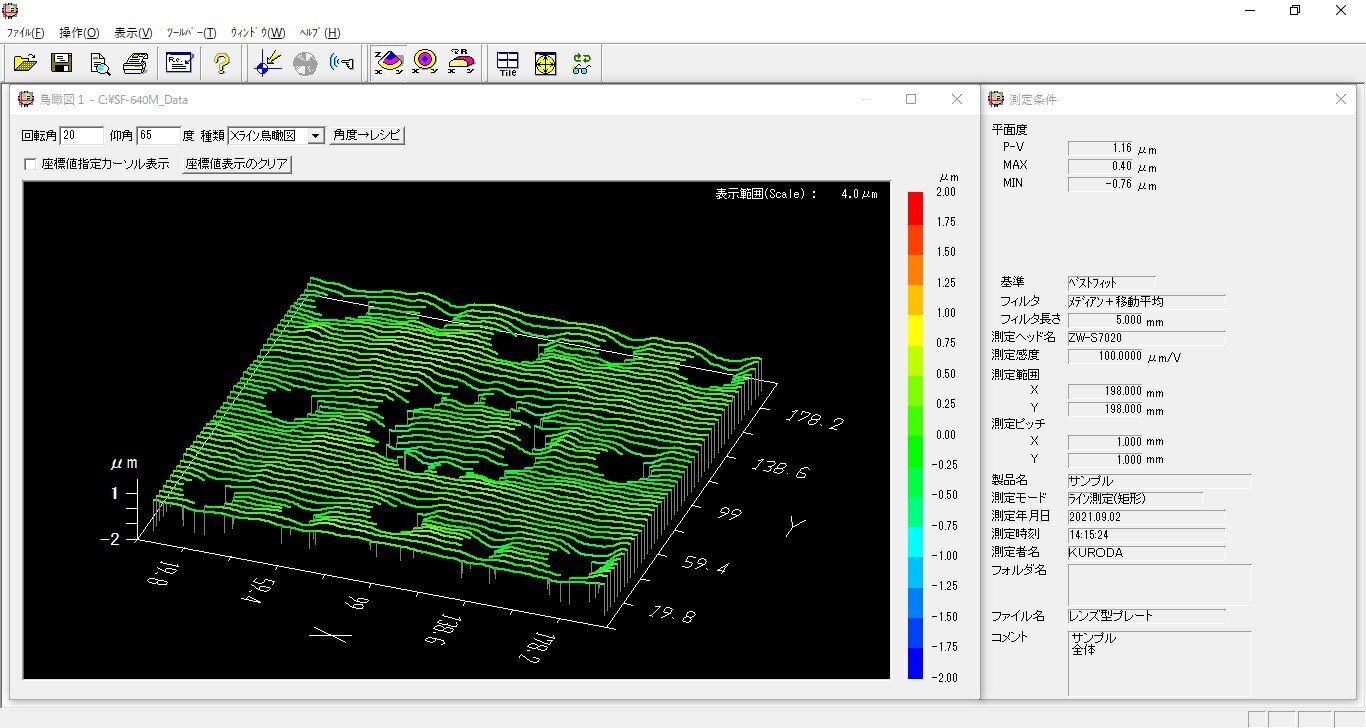Open print preview from the toolbar
Image resolution: width=1366 pixels, height=728 pixels.
click(x=100, y=63)
